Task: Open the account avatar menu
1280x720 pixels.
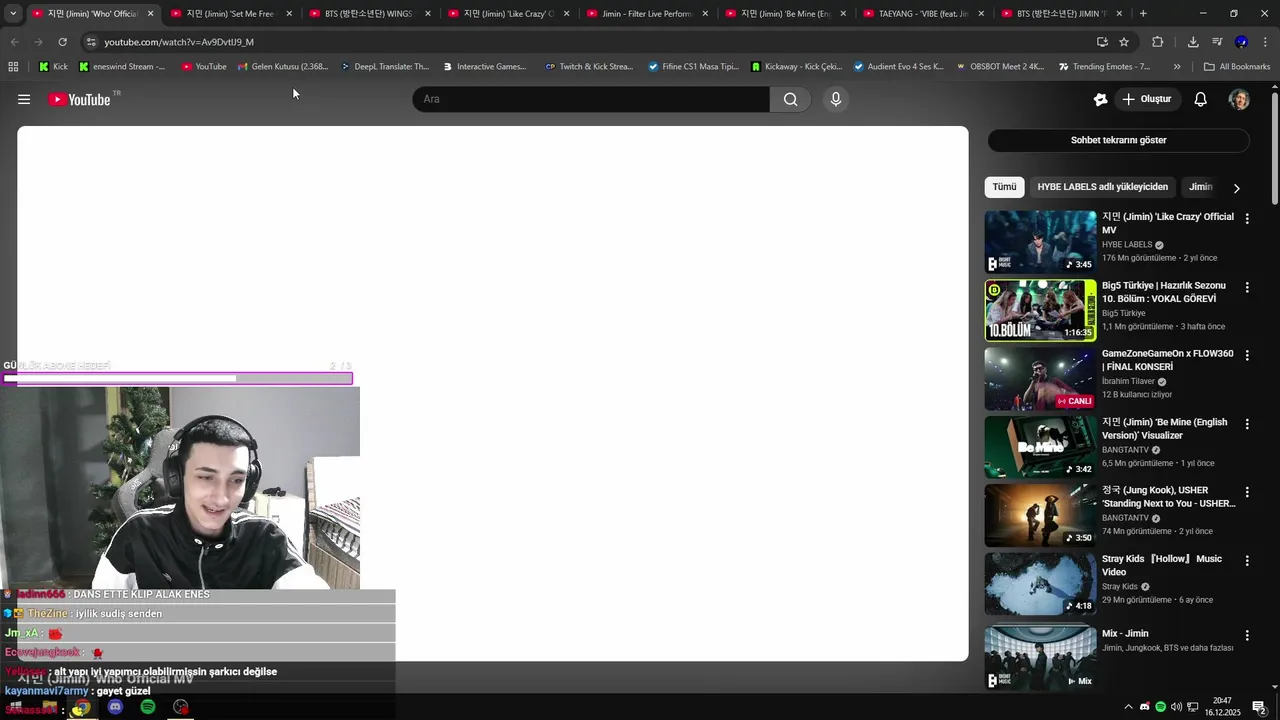Action: [1239, 99]
